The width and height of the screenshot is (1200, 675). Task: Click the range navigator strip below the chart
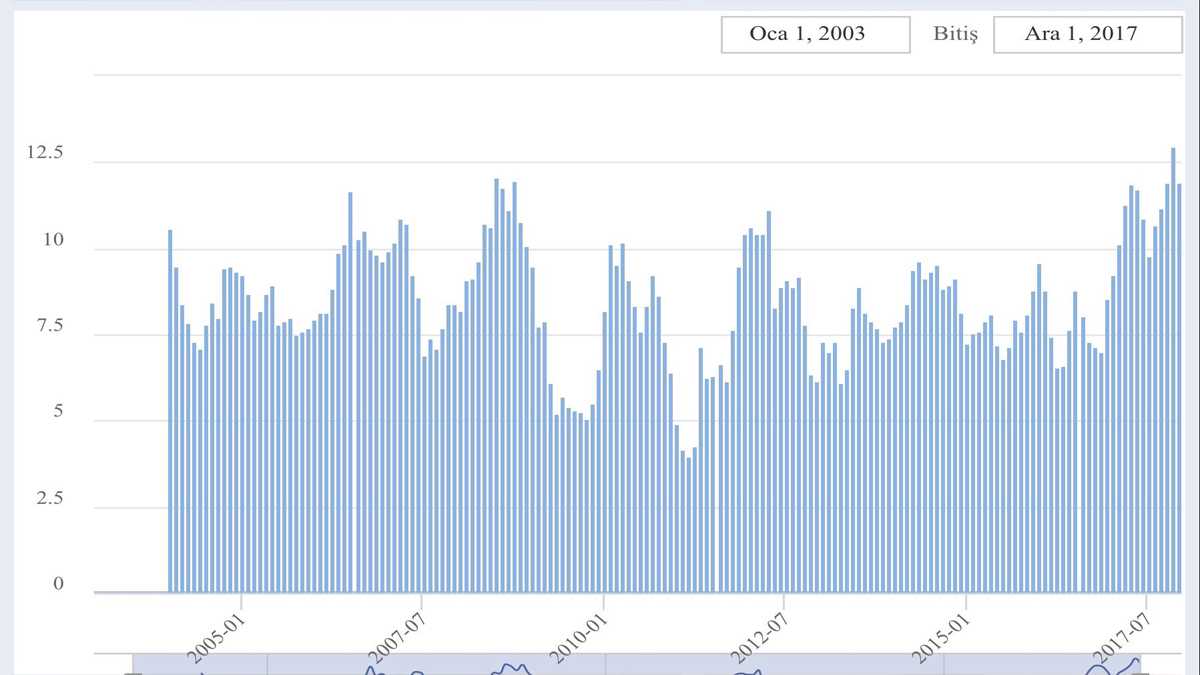point(640,665)
